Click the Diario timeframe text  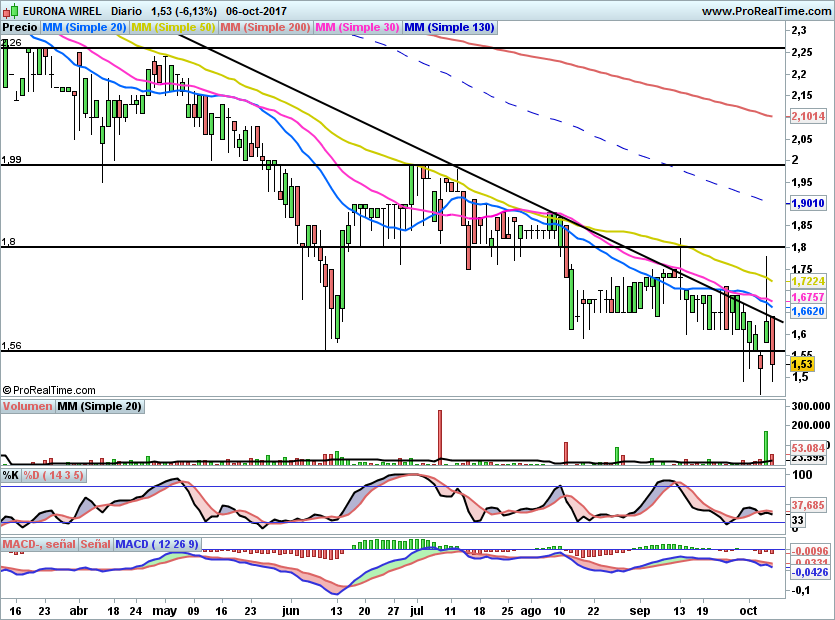click(127, 11)
